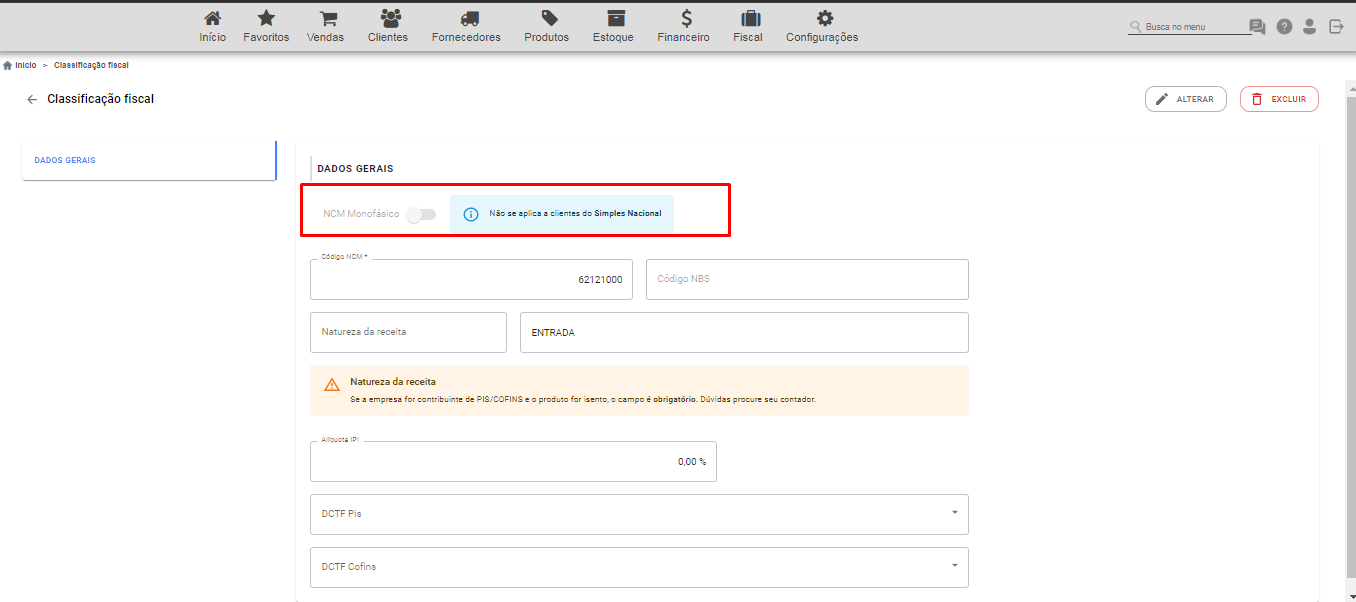Click the help question mark icon
1356x602 pixels.
(1284, 27)
